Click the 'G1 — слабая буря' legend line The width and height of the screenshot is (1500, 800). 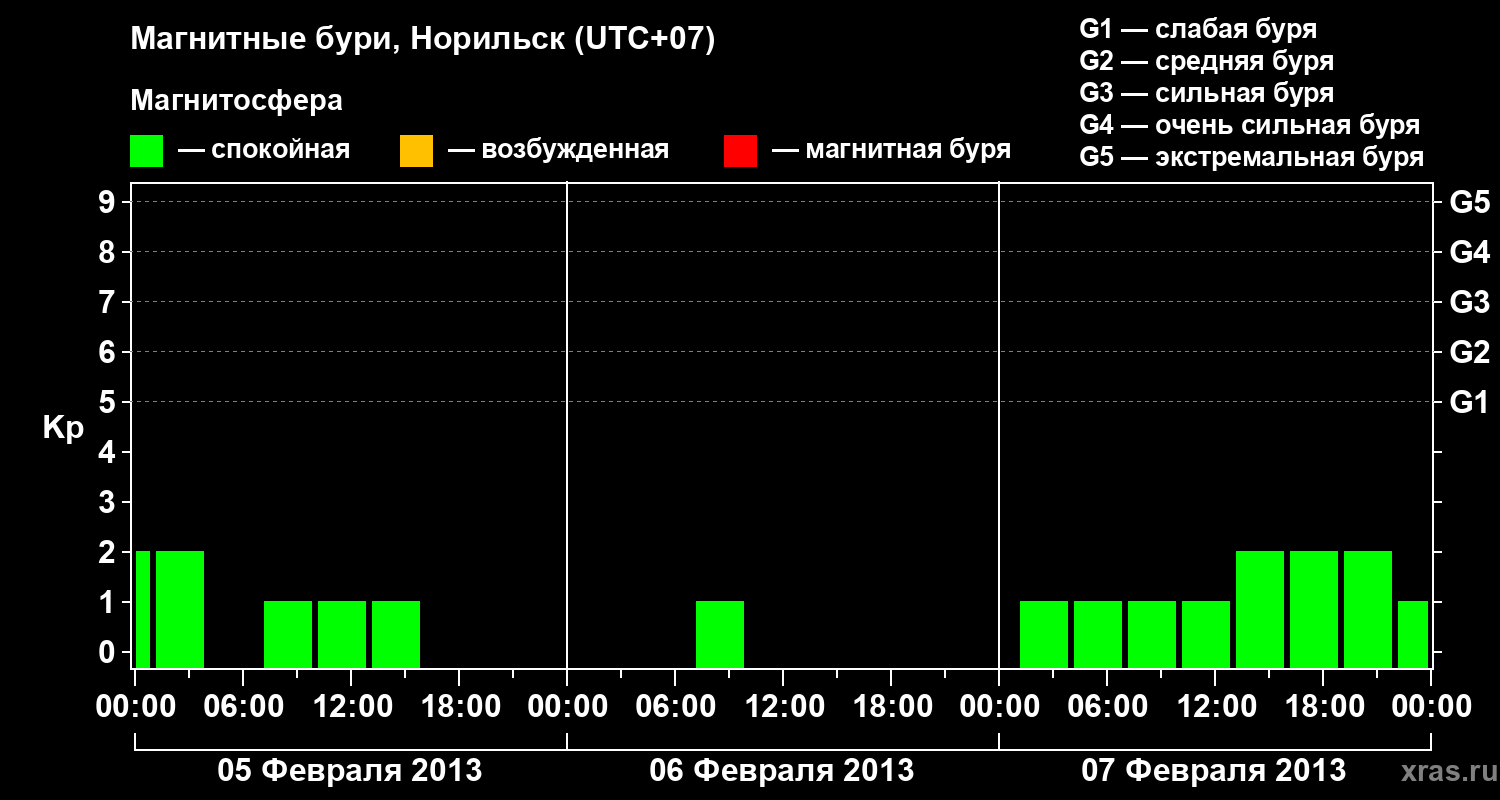1198,29
